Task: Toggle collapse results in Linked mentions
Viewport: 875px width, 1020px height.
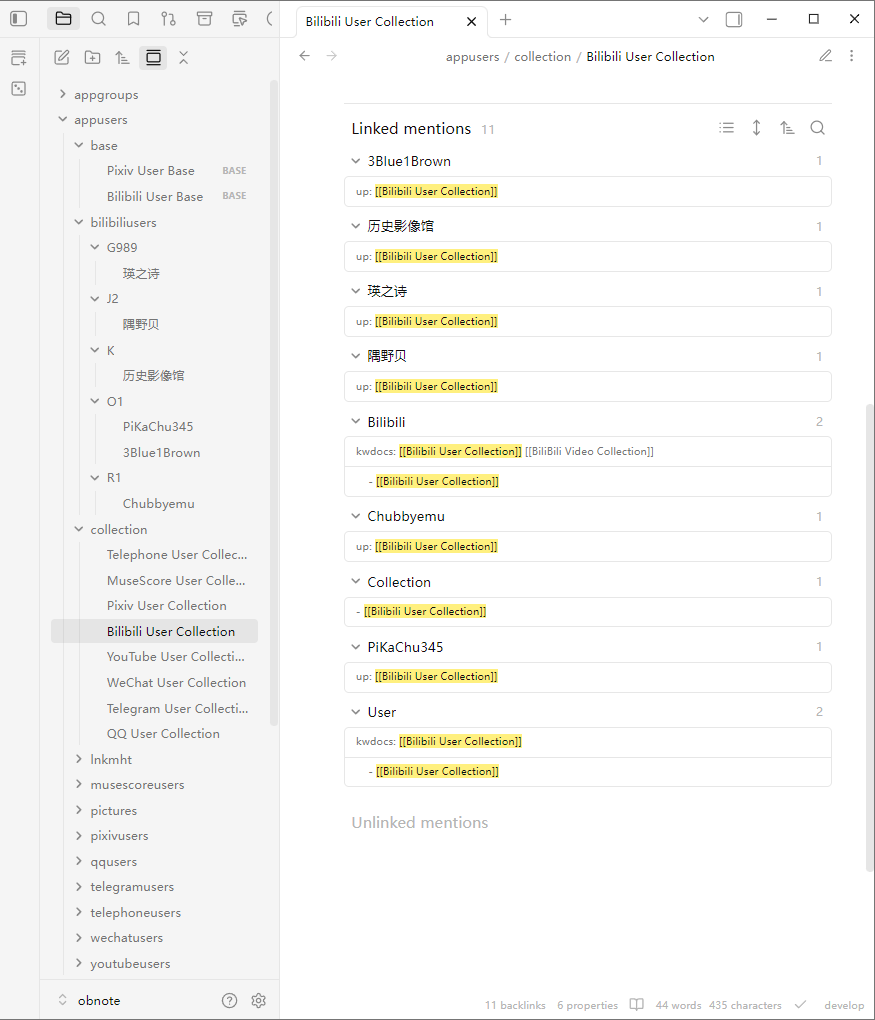Action: click(727, 128)
